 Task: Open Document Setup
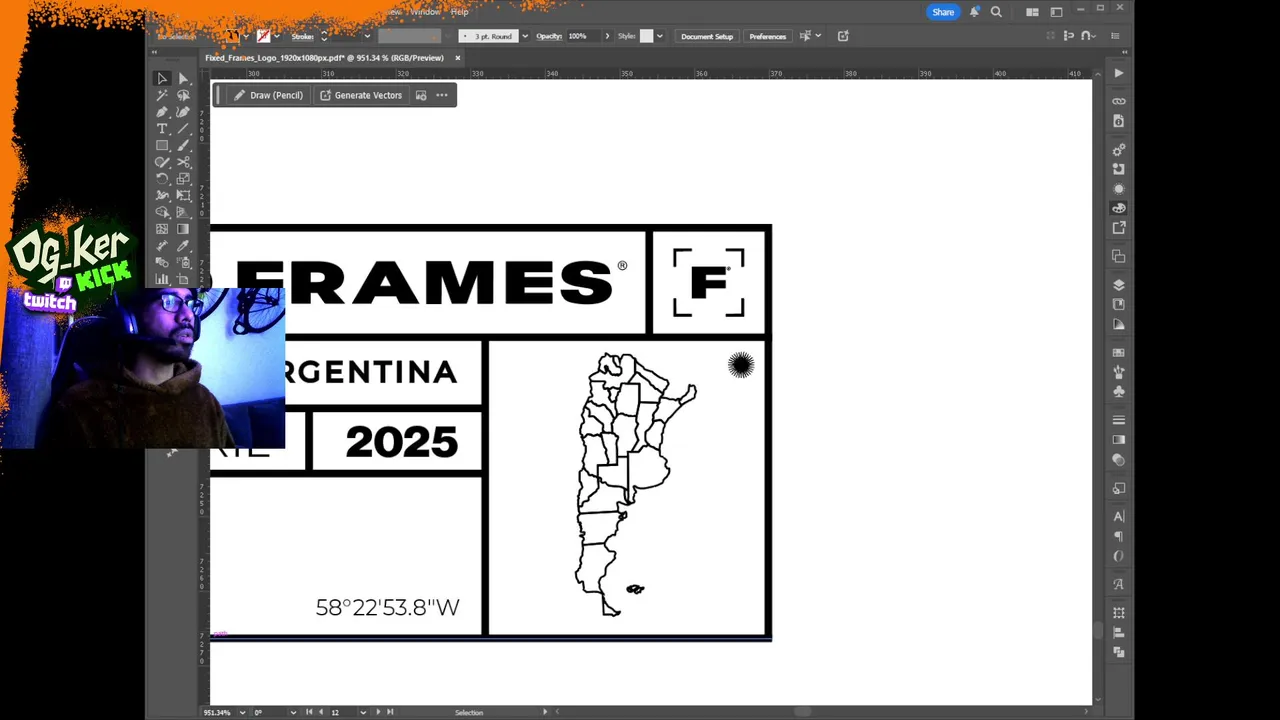pos(707,36)
